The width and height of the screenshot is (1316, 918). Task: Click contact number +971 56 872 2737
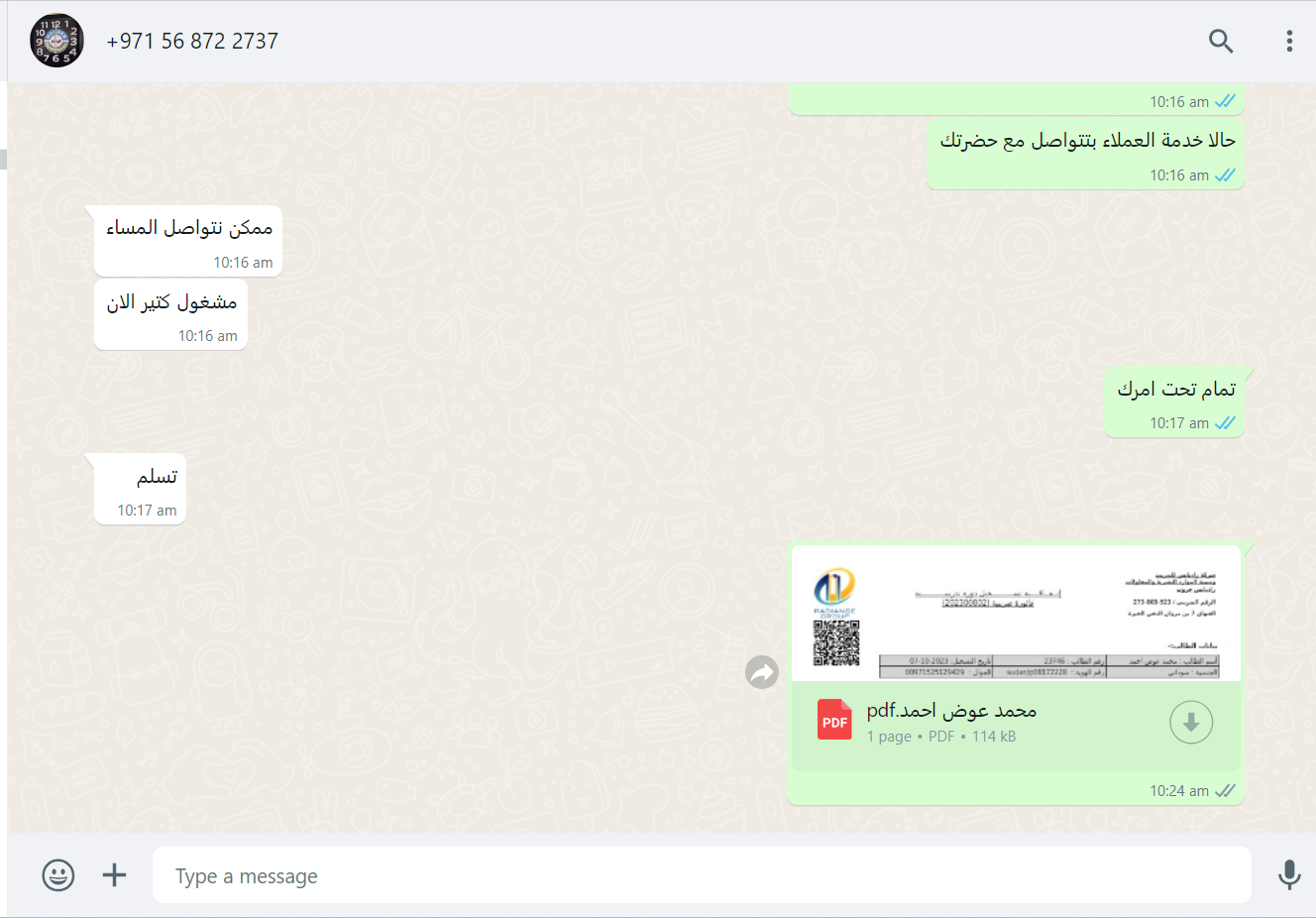click(192, 41)
